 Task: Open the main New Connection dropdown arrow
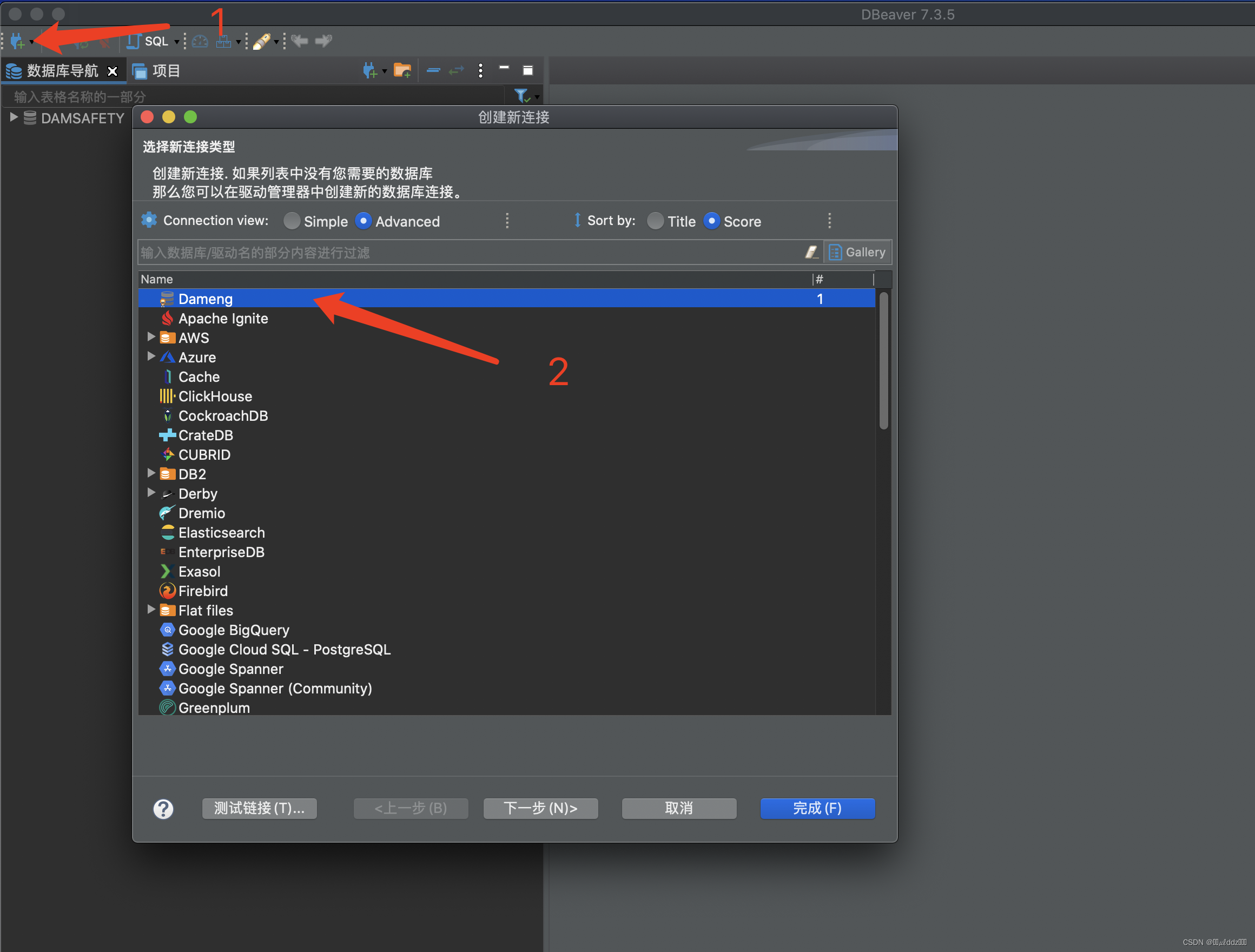32,42
